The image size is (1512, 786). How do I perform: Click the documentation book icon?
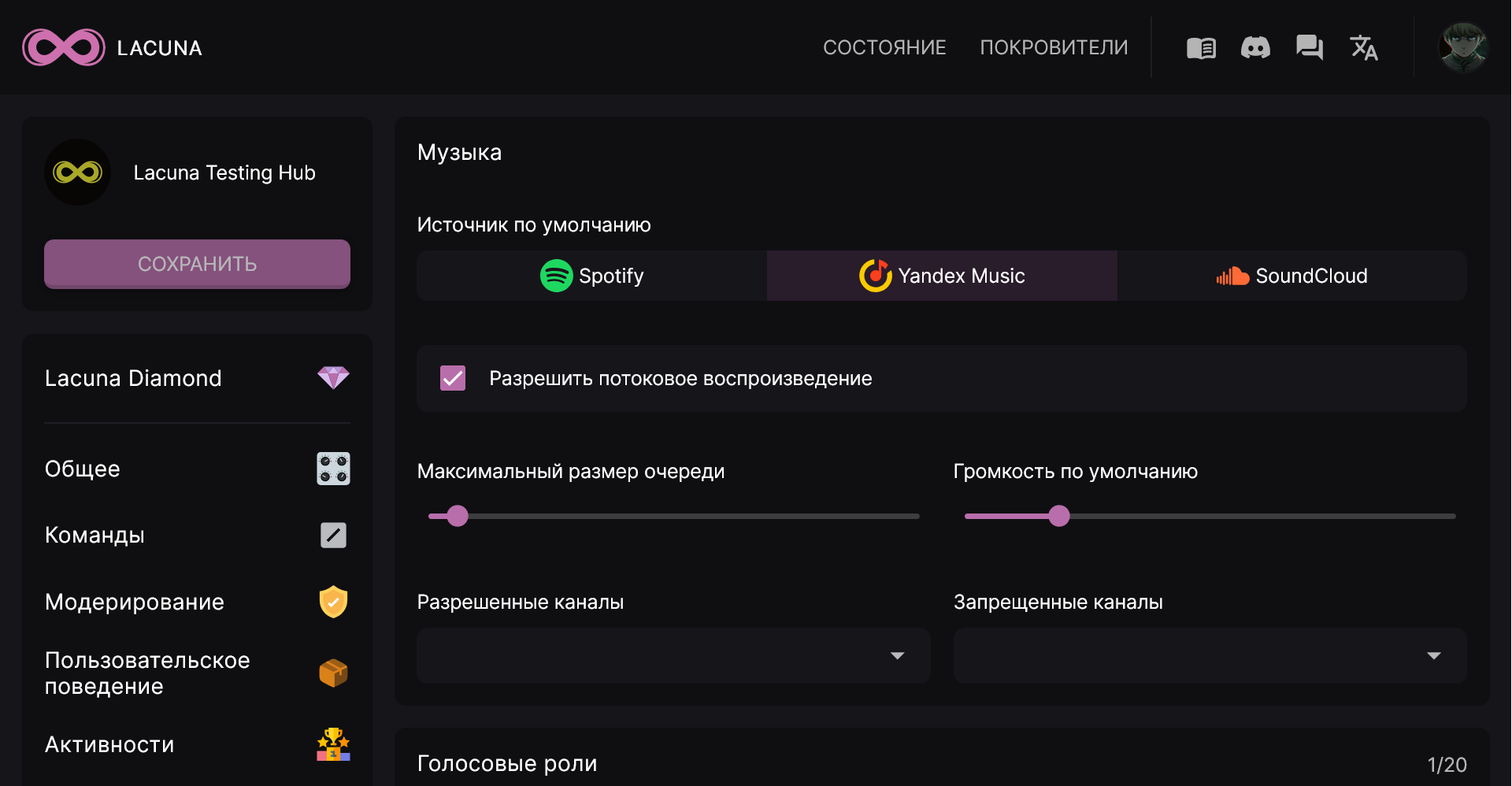pos(1201,47)
